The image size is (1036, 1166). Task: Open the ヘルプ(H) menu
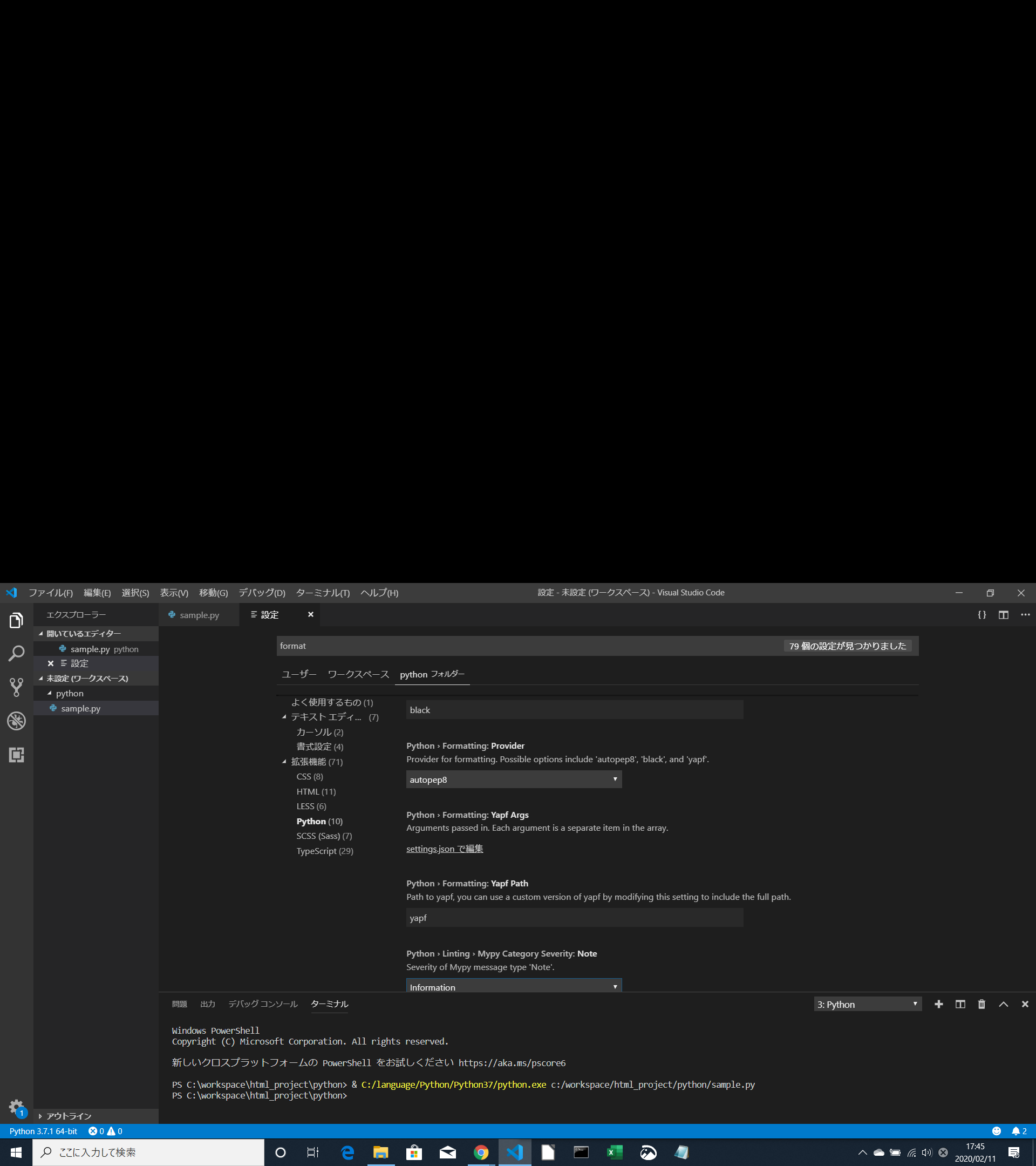[x=379, y=593]
